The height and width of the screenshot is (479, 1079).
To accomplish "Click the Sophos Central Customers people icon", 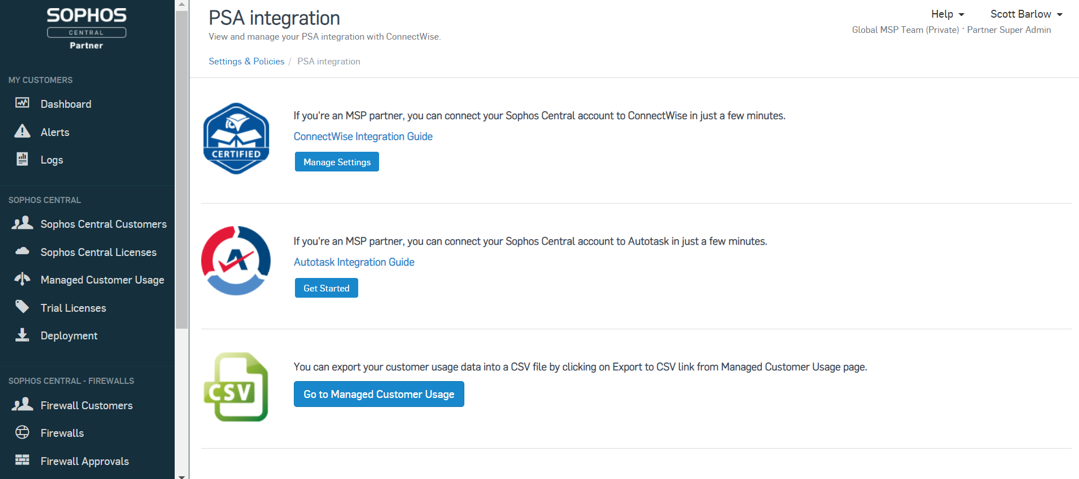I will tap(22, 224).
